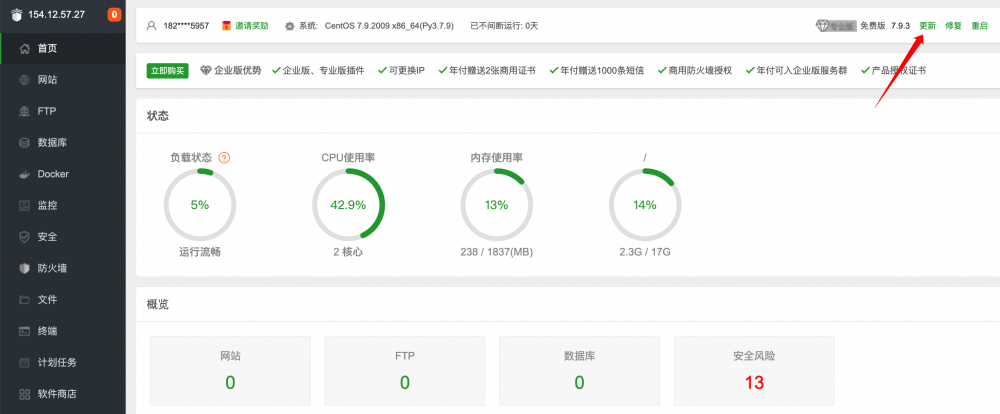Click the shield icon for 安全
The width and height of the screenshot is (1000, 414).
(x=25, y=237)
